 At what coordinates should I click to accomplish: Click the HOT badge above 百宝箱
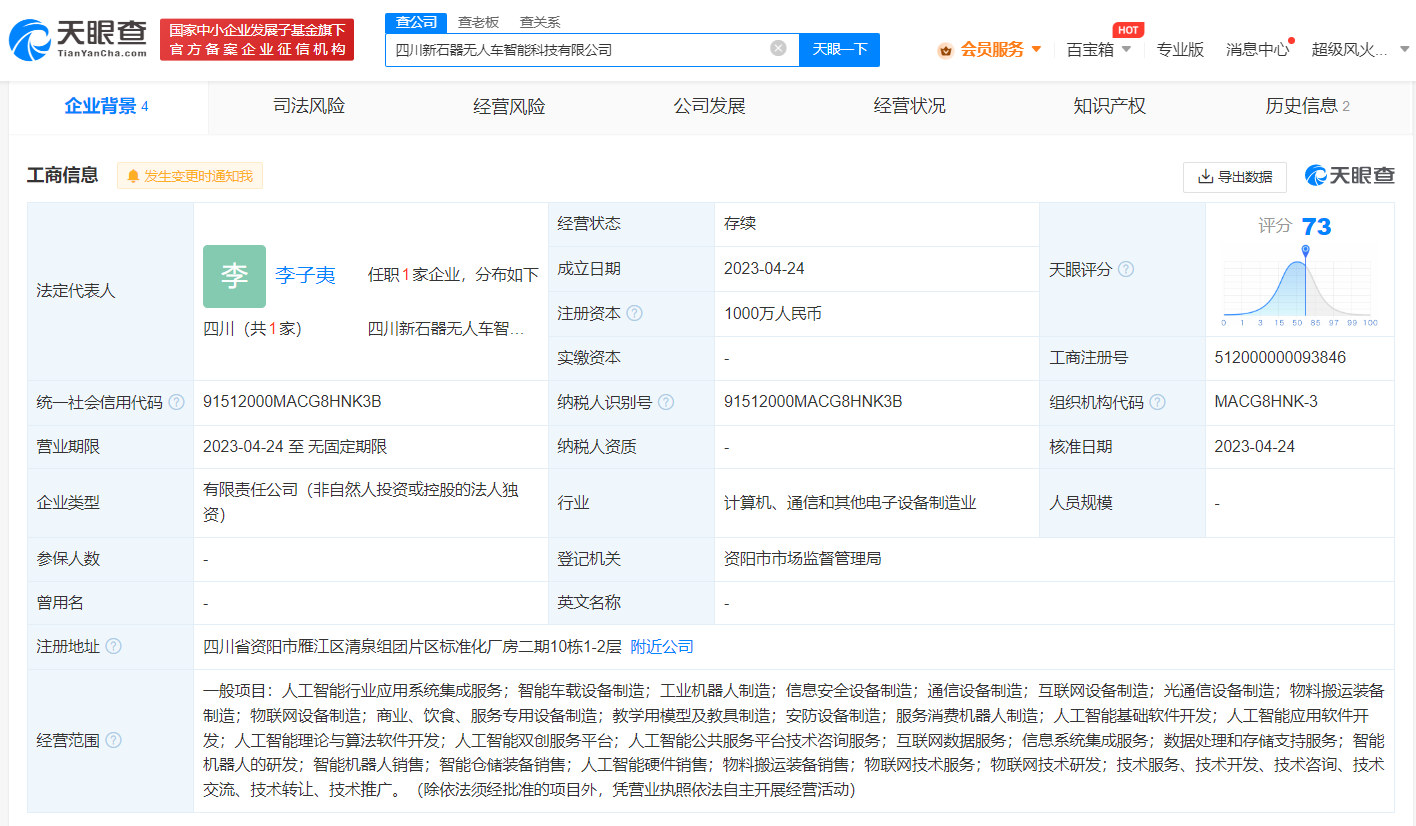1128,30
